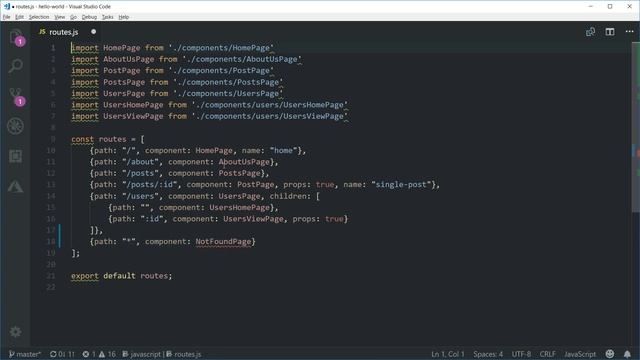Click the master branch in status bar
Image resolution: width=640 pixels, height=360 pixels.
coord(25,354)
